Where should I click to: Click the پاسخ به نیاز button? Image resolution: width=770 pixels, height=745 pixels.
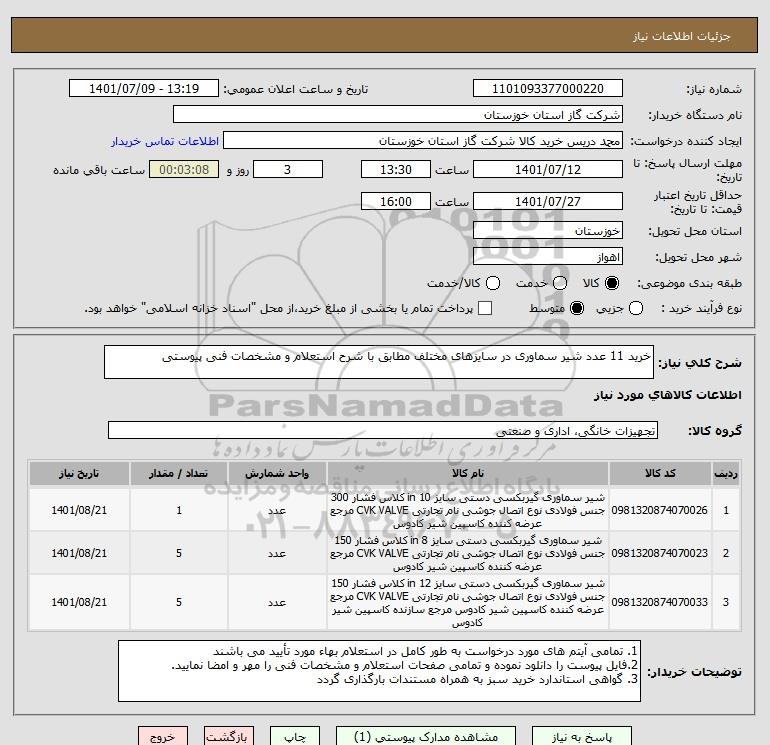582,737
